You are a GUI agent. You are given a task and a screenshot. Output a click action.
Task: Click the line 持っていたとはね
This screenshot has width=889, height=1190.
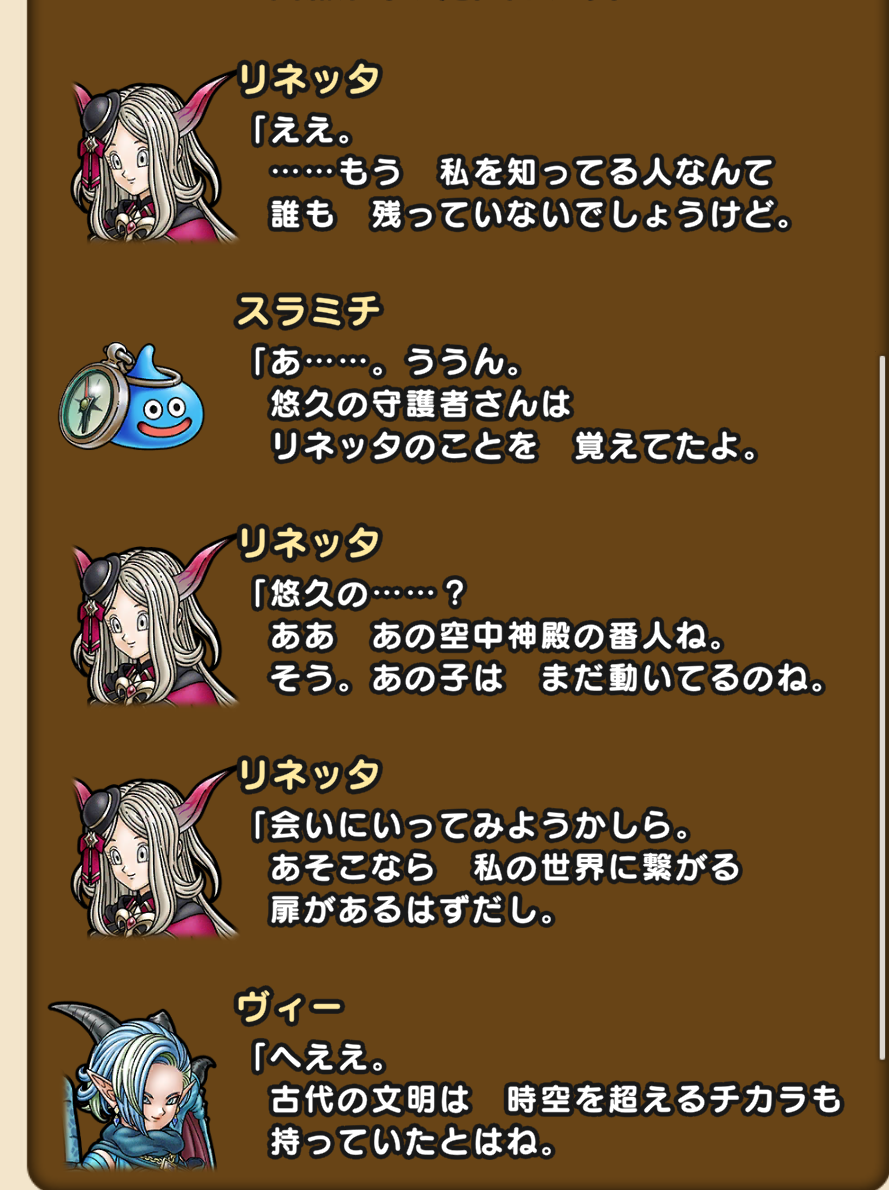(x=414, y=1141)
